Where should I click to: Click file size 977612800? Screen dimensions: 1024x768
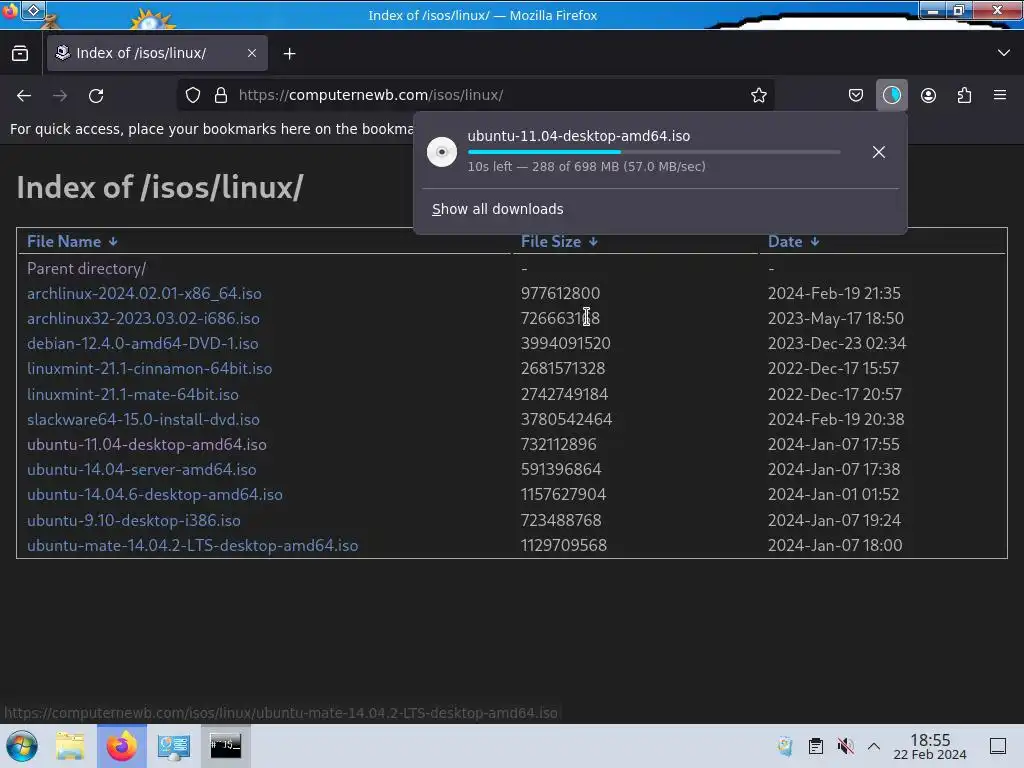coord(560,293)
